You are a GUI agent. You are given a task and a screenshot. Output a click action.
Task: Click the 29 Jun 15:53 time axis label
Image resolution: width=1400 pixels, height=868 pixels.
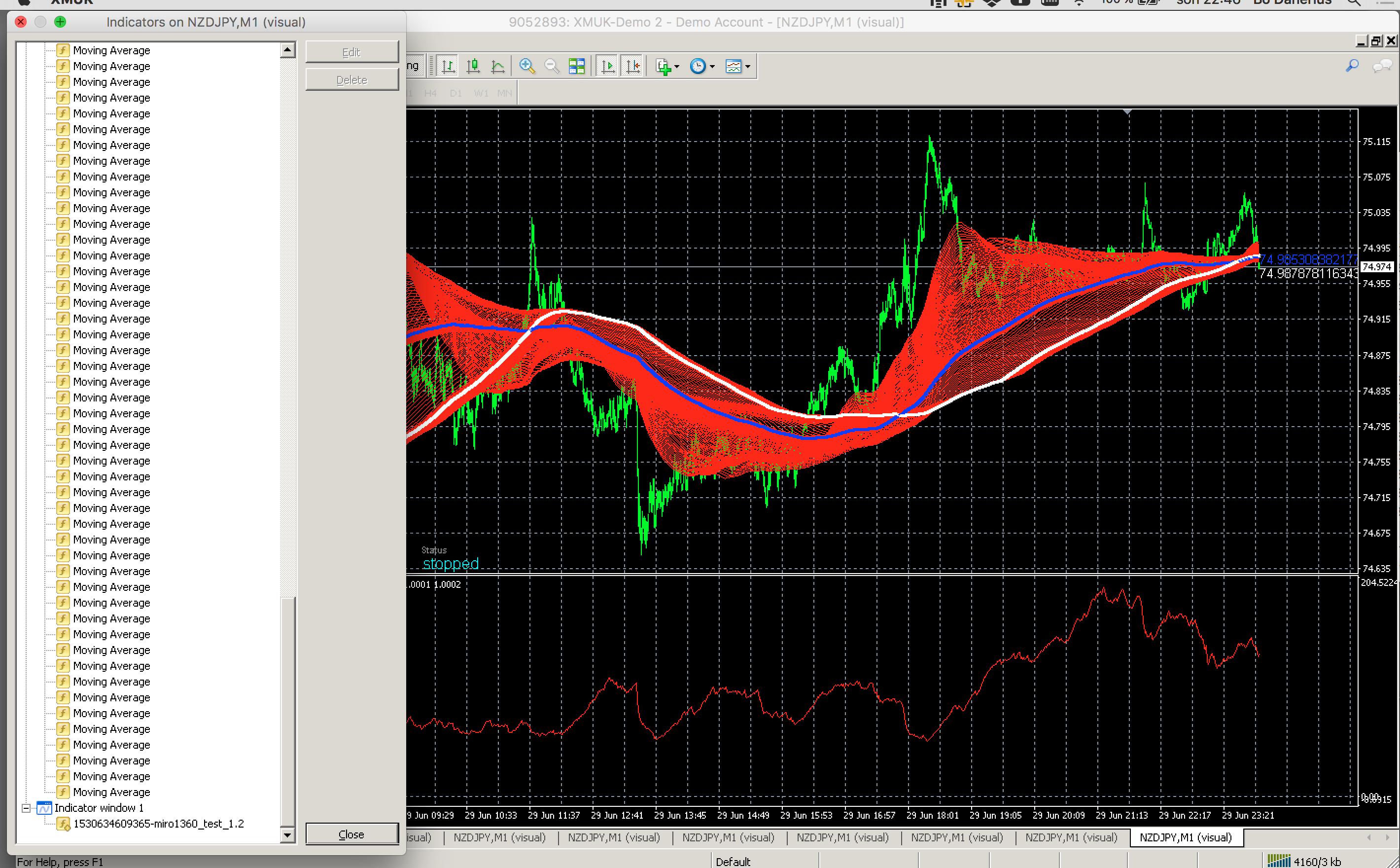pyautogui.click(x=805, y=815)
